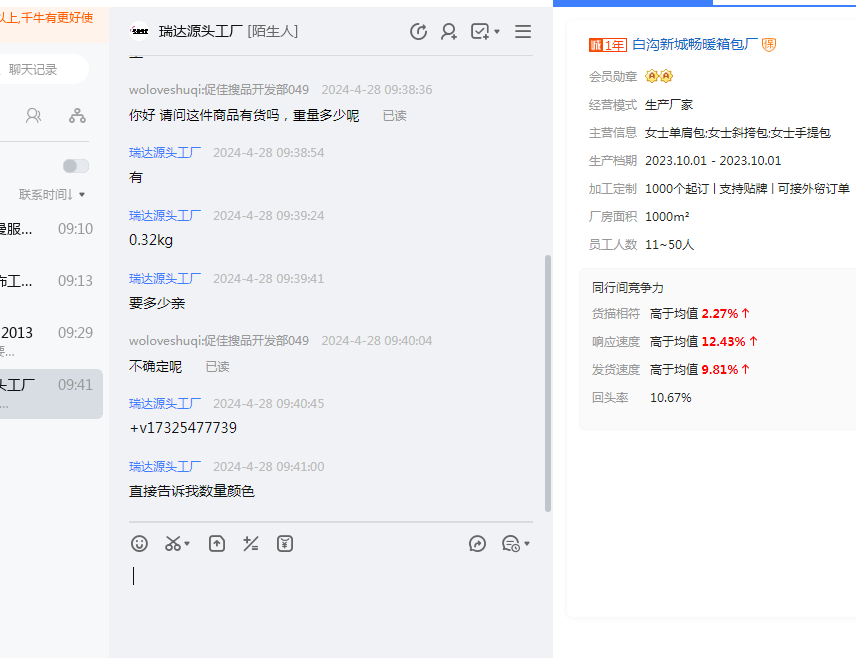Click the refresh clock icon in chat header
Viewport: 856px width, 658px height.
(x=419, y=32)
